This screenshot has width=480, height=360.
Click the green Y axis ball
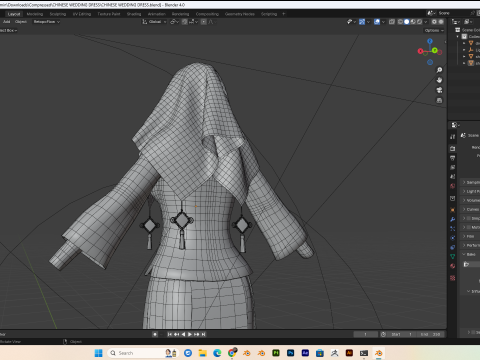(435, 50)
